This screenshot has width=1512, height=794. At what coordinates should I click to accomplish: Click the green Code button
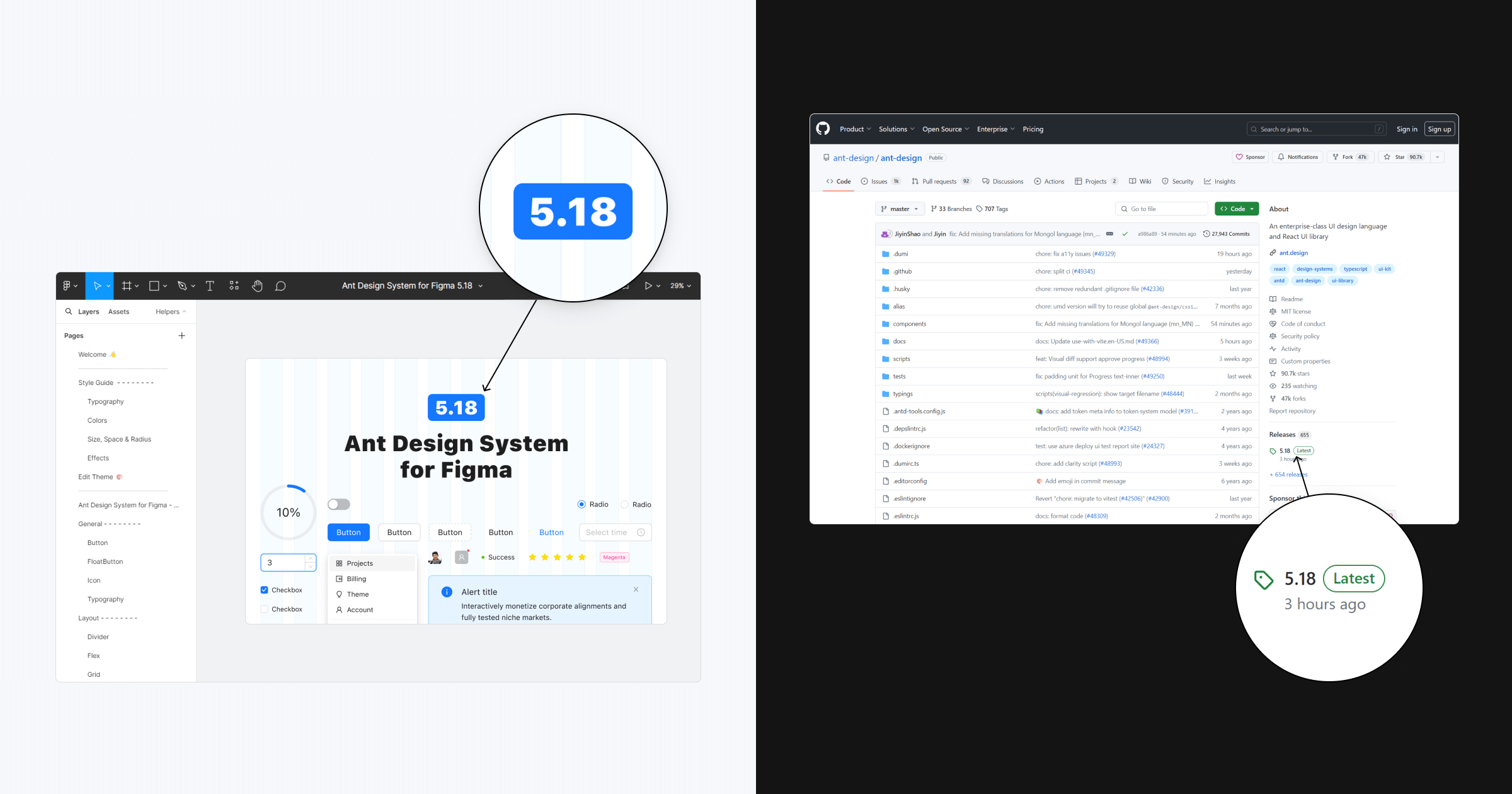[x=1236, y=209]
